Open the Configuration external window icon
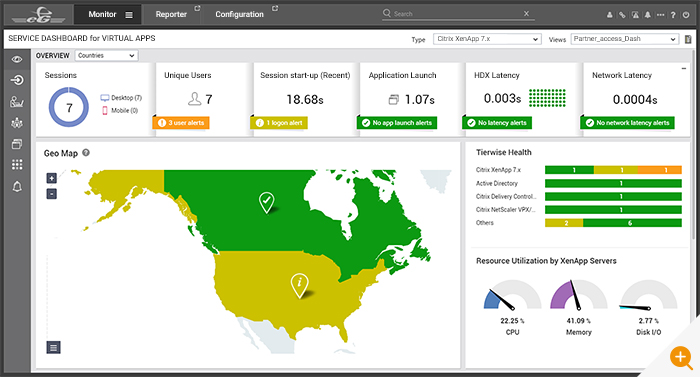 tap(275, 8)
